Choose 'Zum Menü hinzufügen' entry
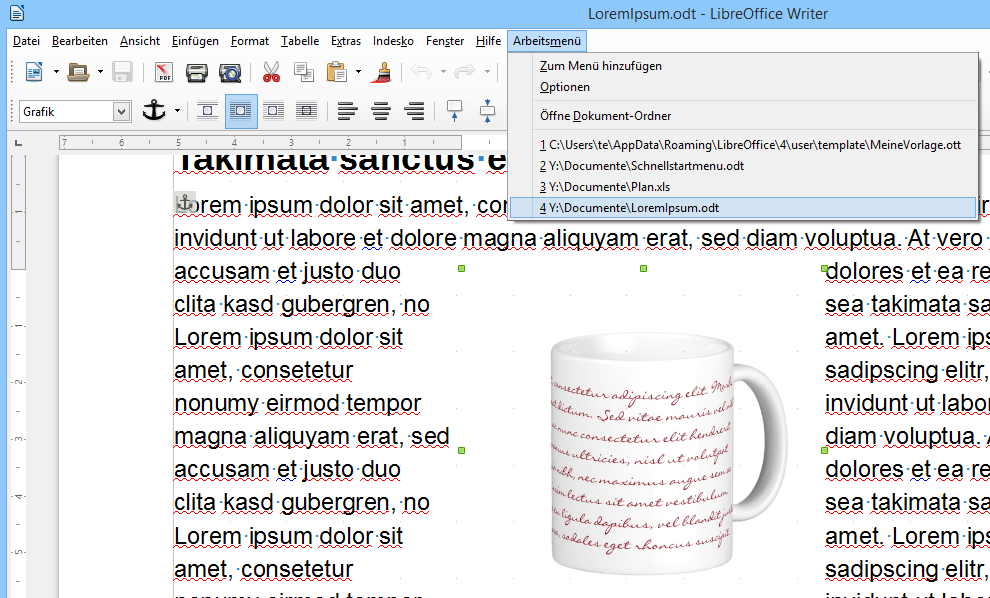The image size is (990, 598). (x=743, y=66)
